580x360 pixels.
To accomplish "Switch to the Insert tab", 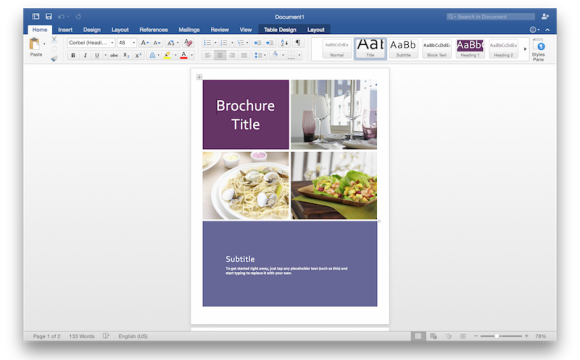I will coord(65,30).
